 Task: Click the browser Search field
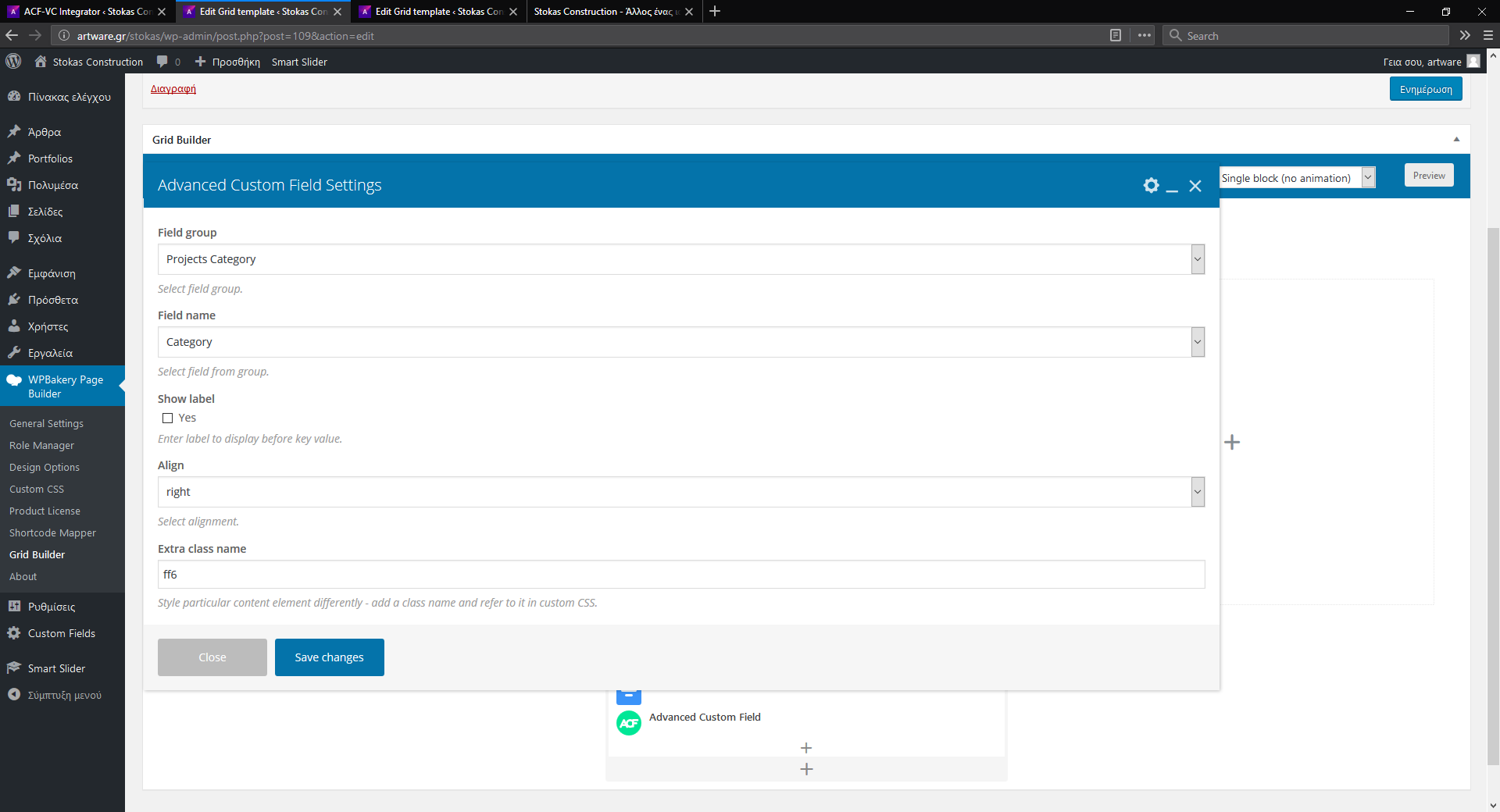(x=1306, y=36)
